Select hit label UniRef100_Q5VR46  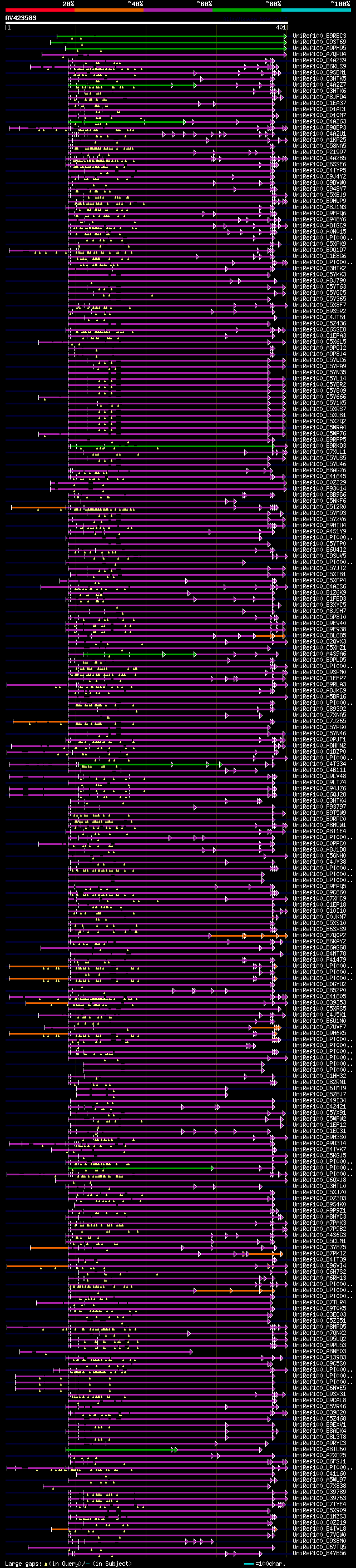tap(319, 1406)
